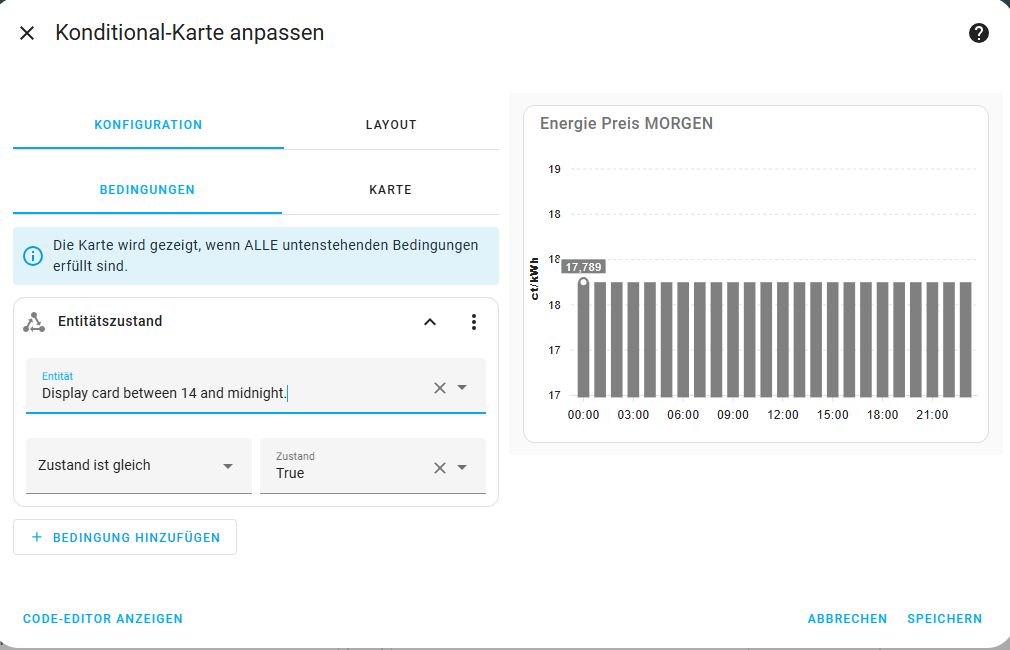Clear the Entität field with its X icon

tap(440, 388)
